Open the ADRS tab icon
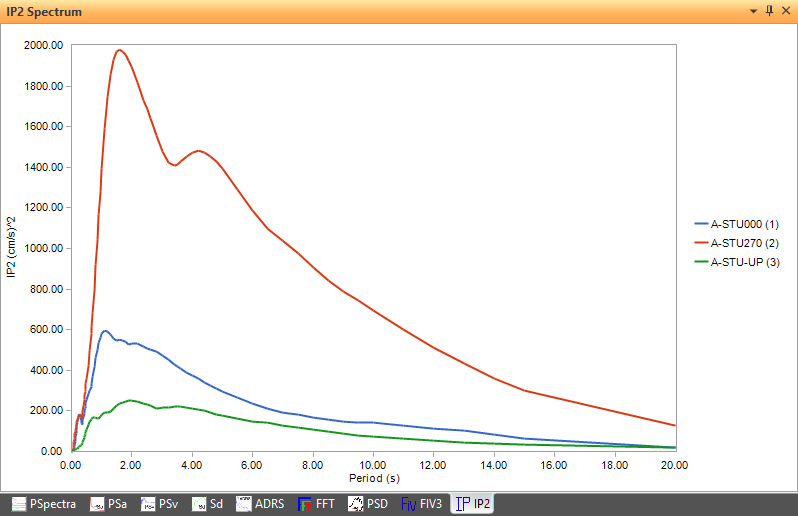The width and height of the screenshot is (798, 516). point(244,504)
